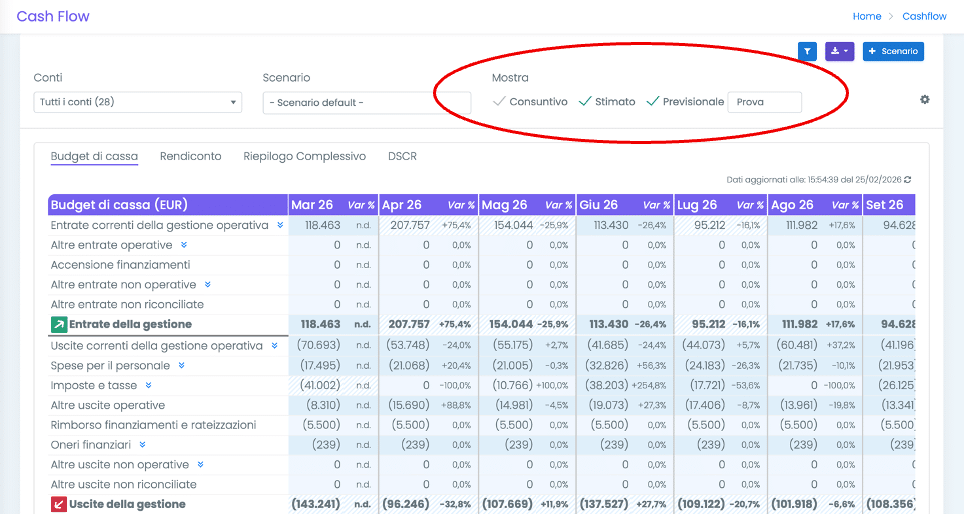Click the Prova text input field

coord(764,102)
